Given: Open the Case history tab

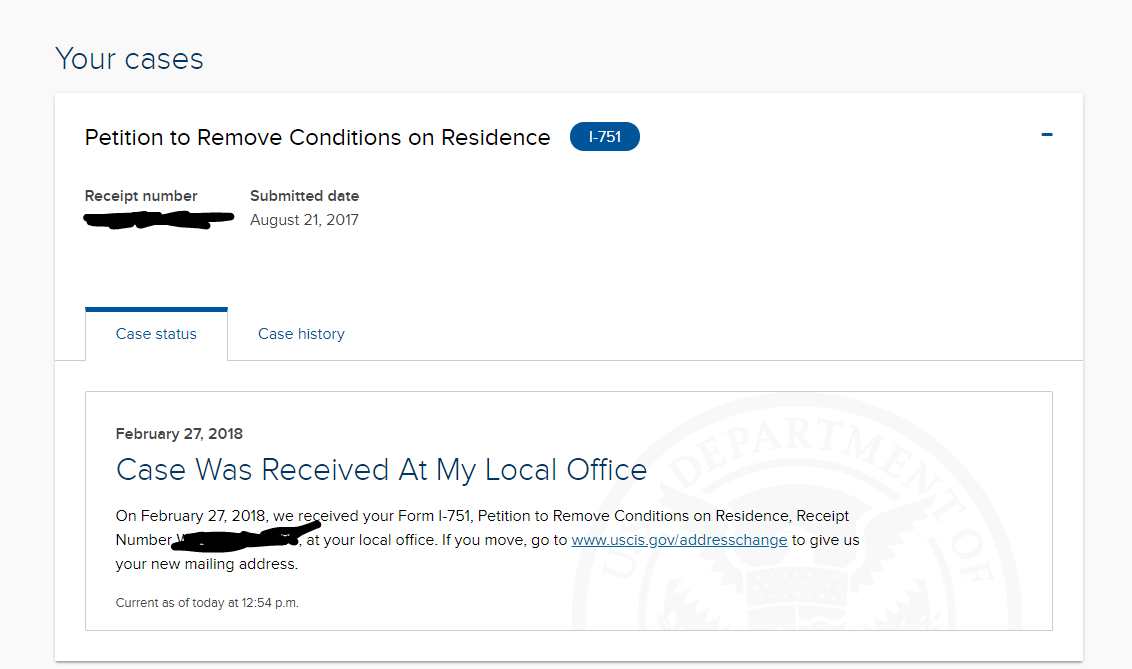Looking at the screenshot, I should [301, 334].
